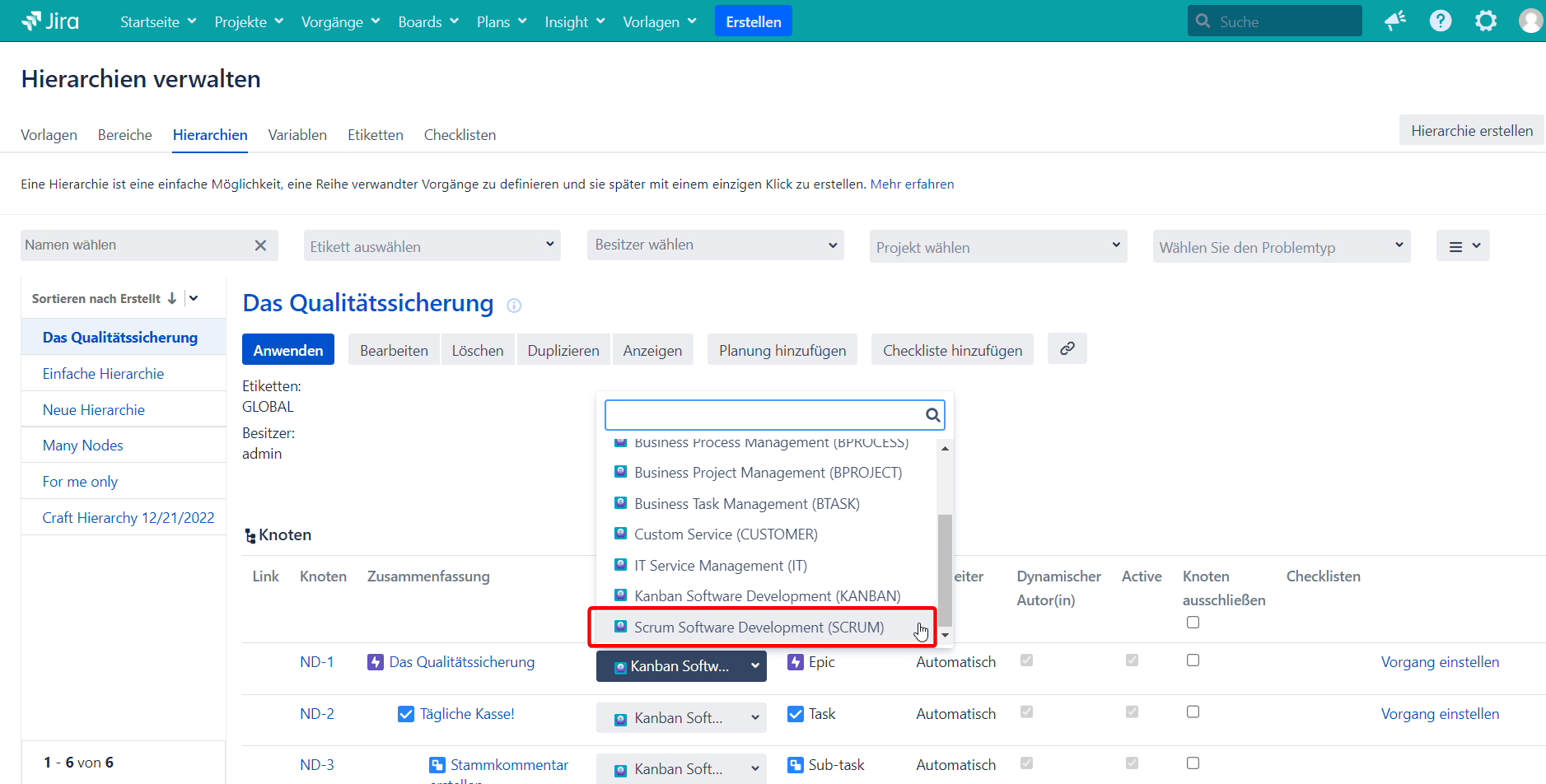The width and height of the screenshot is (1546, 784).
Task: Open the Besitzer wählen dropdown
Action: [x=715, y=245]
